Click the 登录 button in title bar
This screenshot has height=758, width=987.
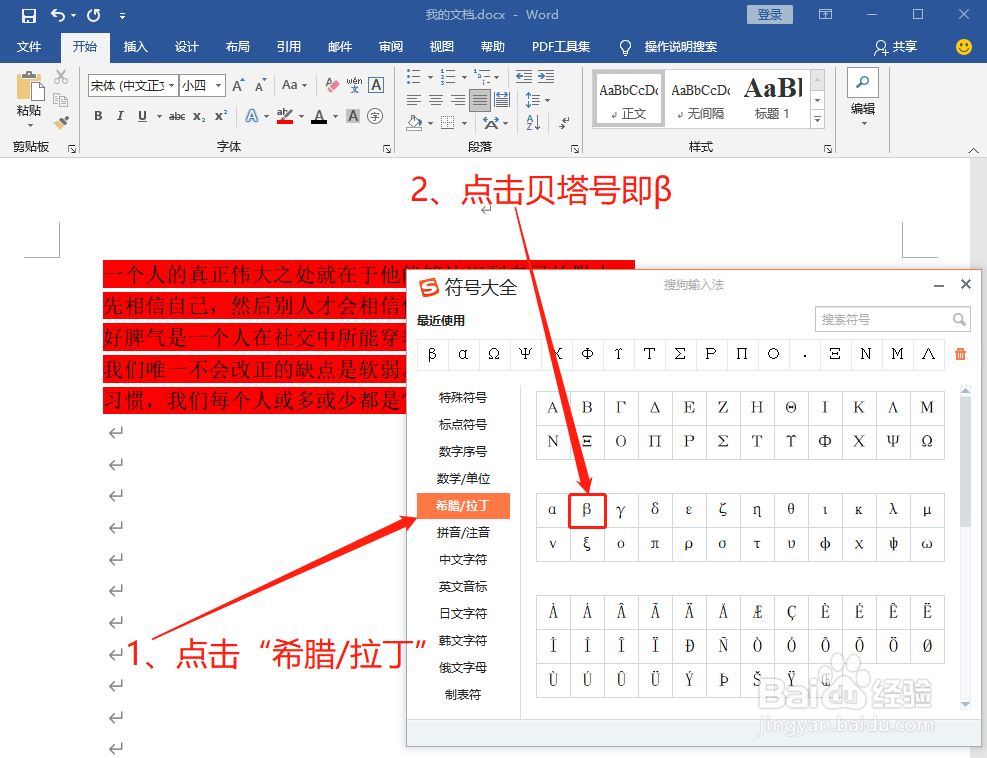point(768,14)
